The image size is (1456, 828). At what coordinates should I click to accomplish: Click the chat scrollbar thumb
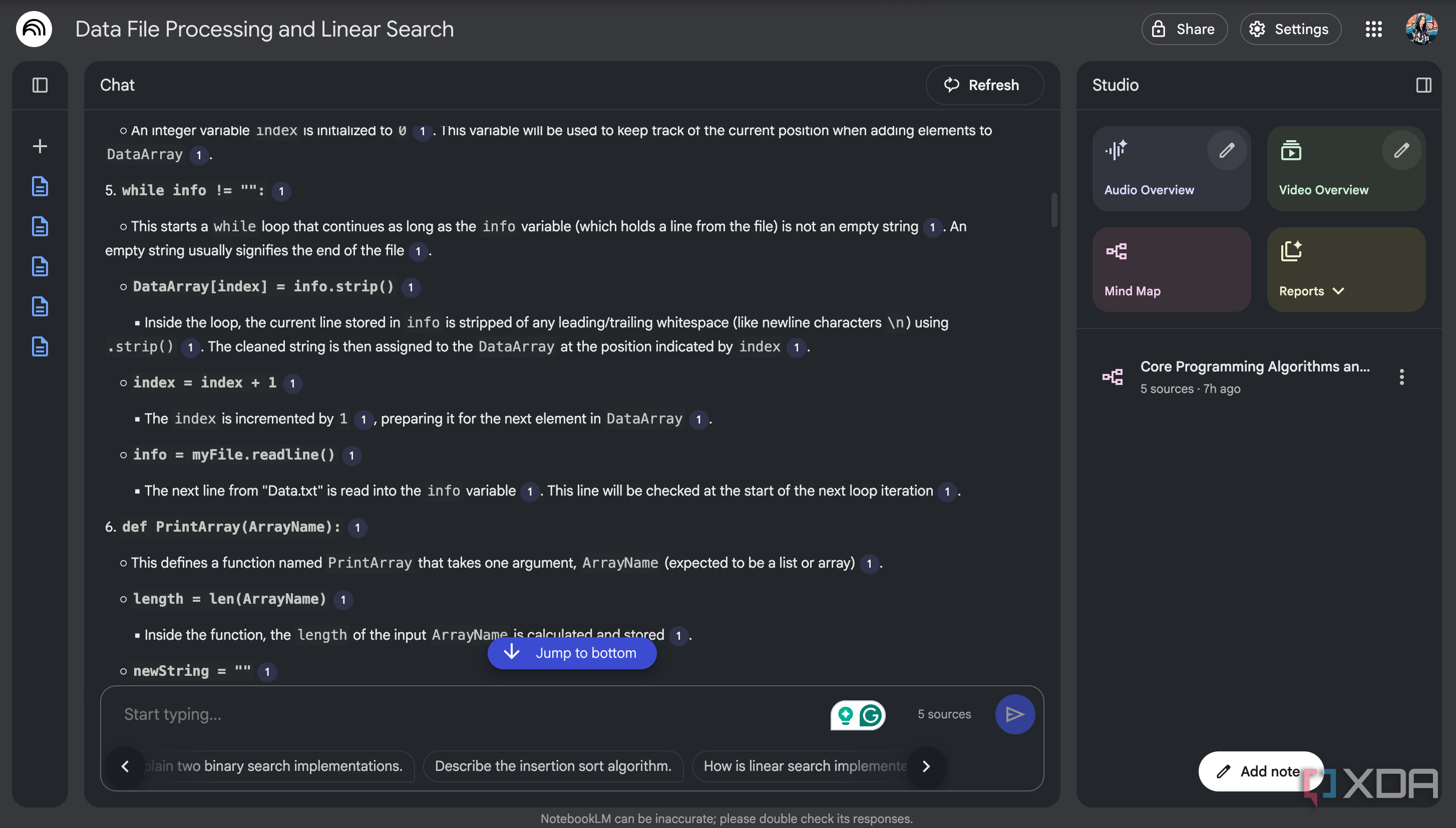click(1054, 210)
